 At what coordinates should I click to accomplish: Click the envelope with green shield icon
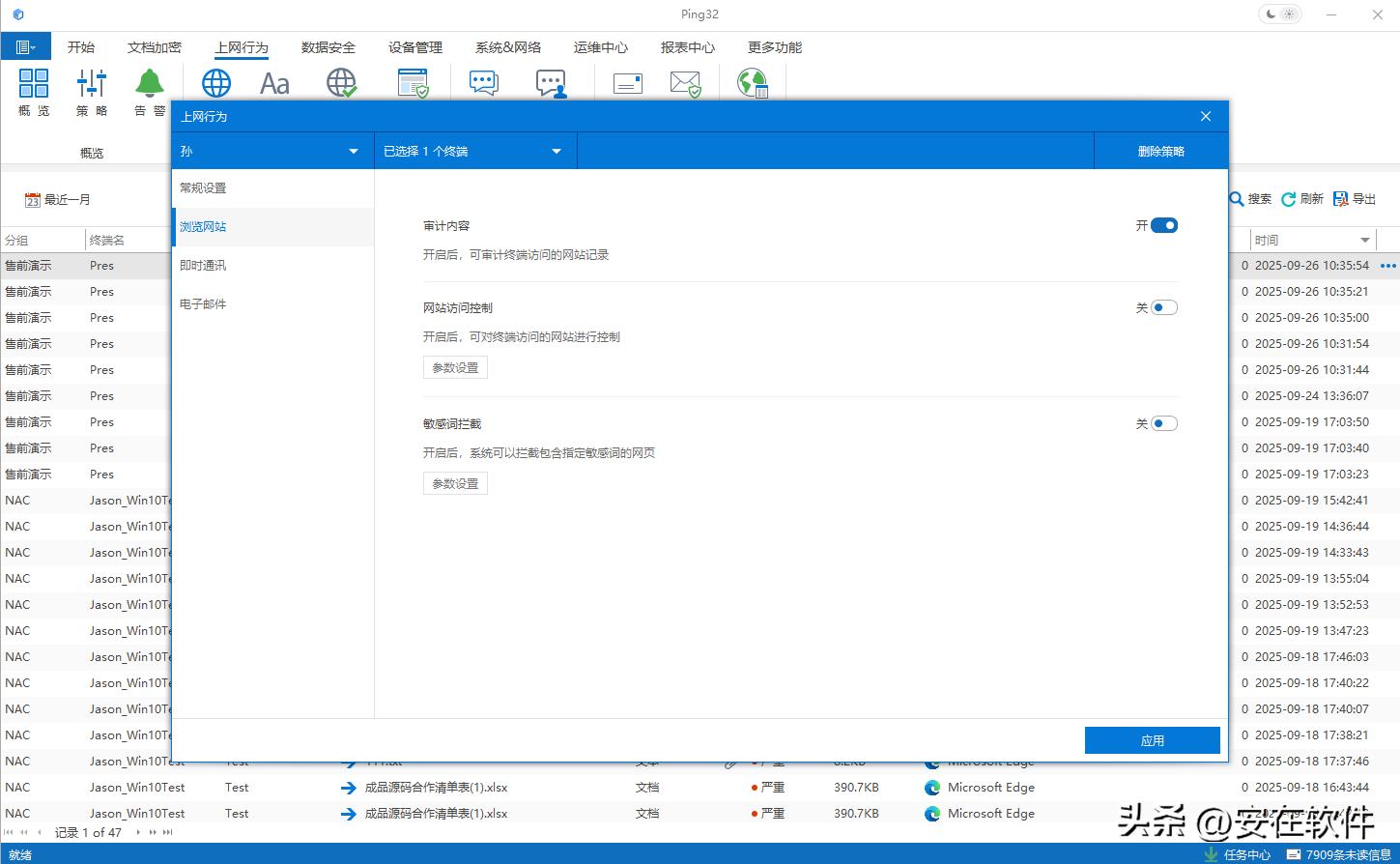coord(685,84)
